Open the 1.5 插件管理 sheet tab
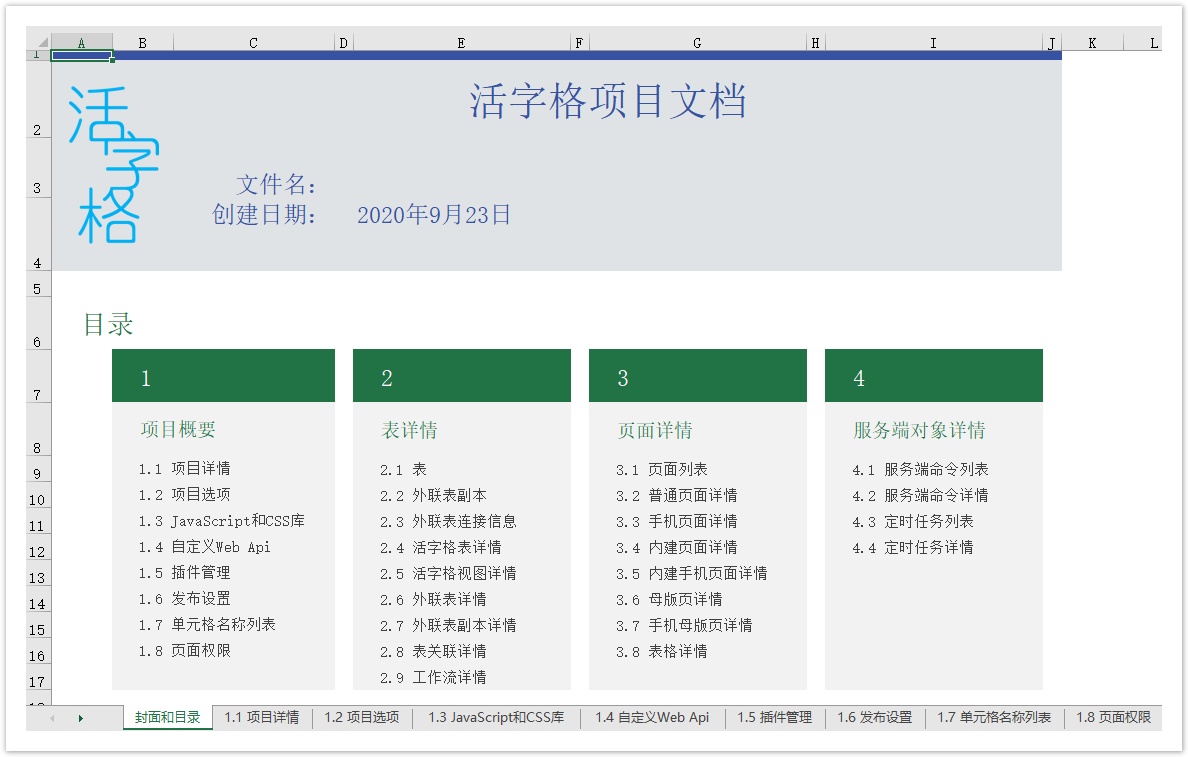1188x757 pixels. (774, 718)
